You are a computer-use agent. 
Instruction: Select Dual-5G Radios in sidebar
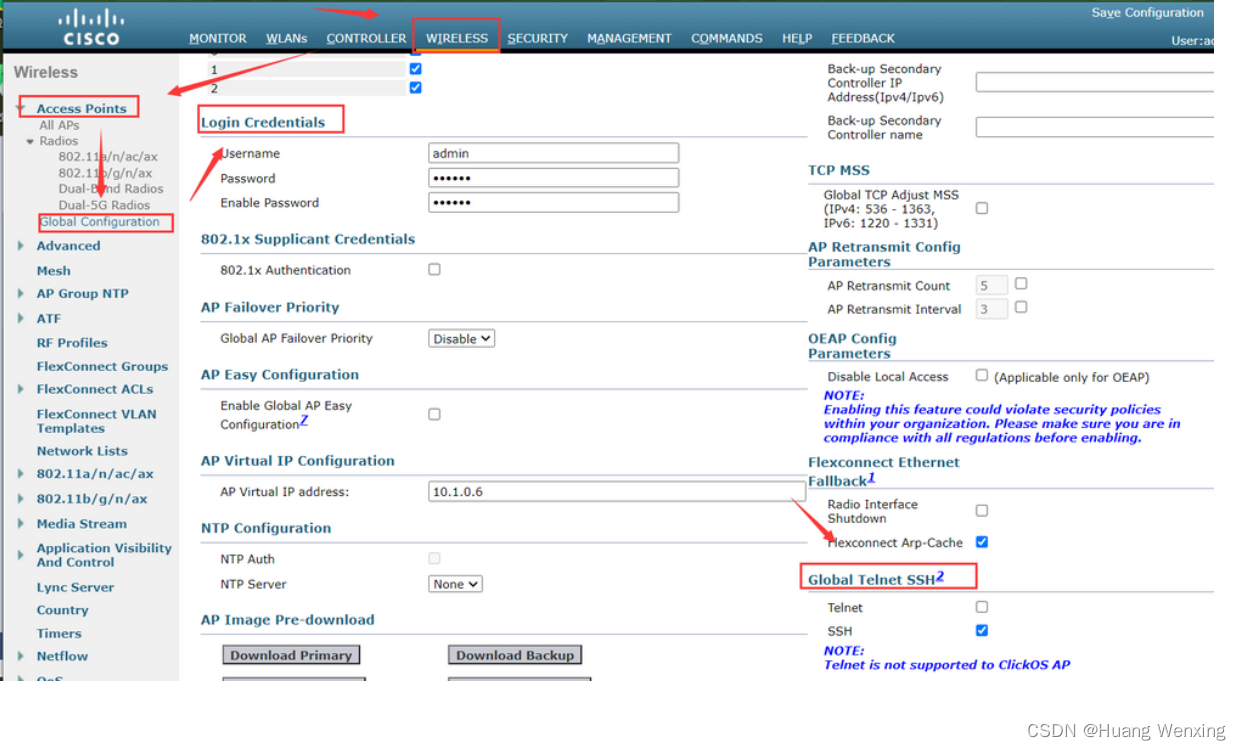(104, 205)
